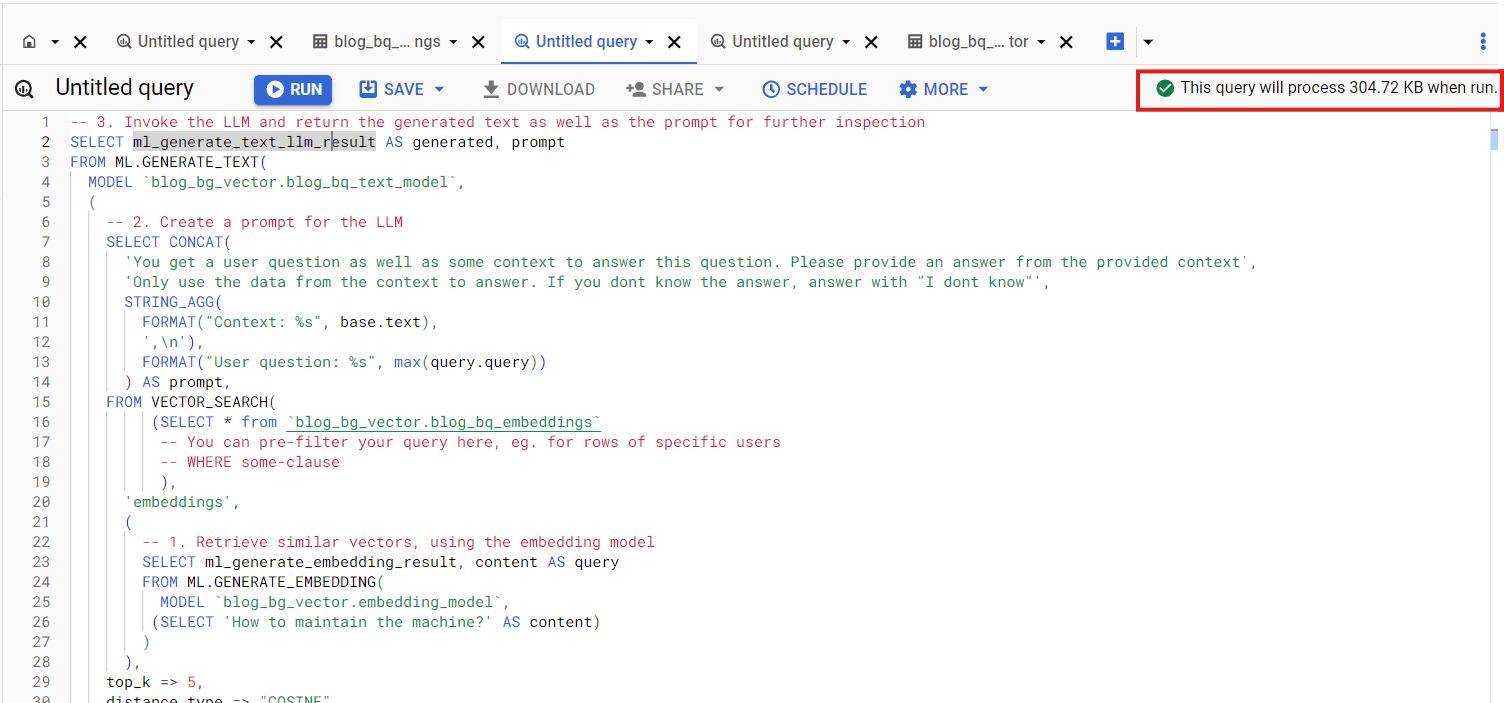Open a new query tab with the plus icon
1504x703 pixels.
[x=1115, y=41]
